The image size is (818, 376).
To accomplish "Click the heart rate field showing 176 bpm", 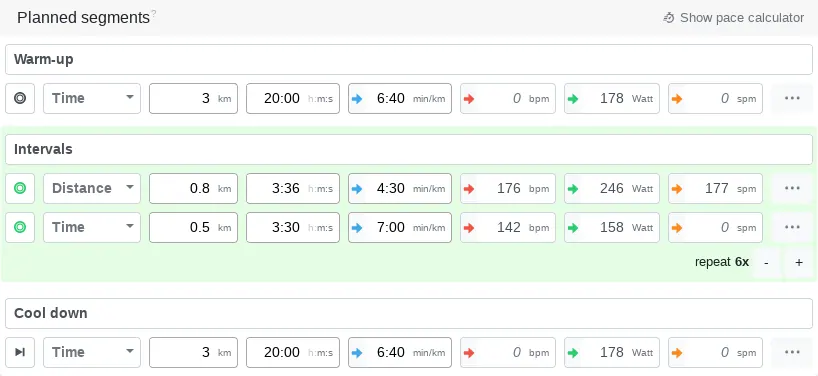I will click(508, 188).
